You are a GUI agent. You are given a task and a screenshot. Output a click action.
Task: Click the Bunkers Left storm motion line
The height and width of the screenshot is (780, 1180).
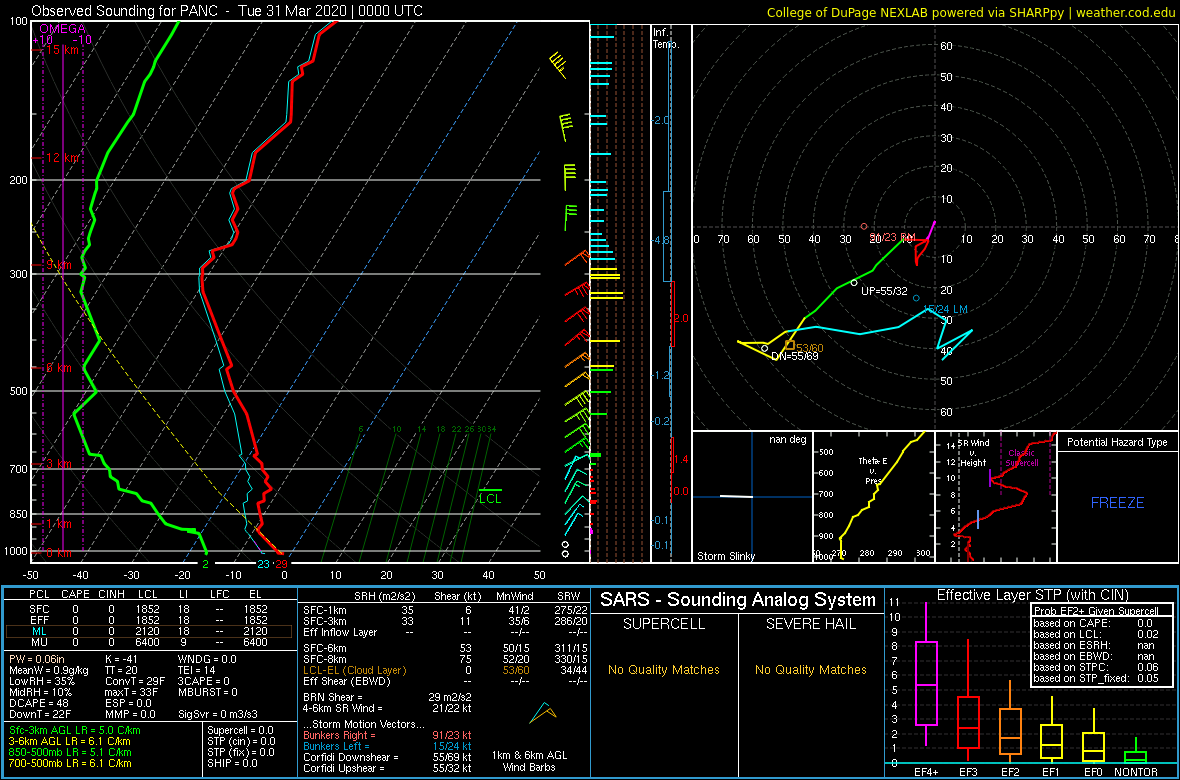tap(388, 745)
